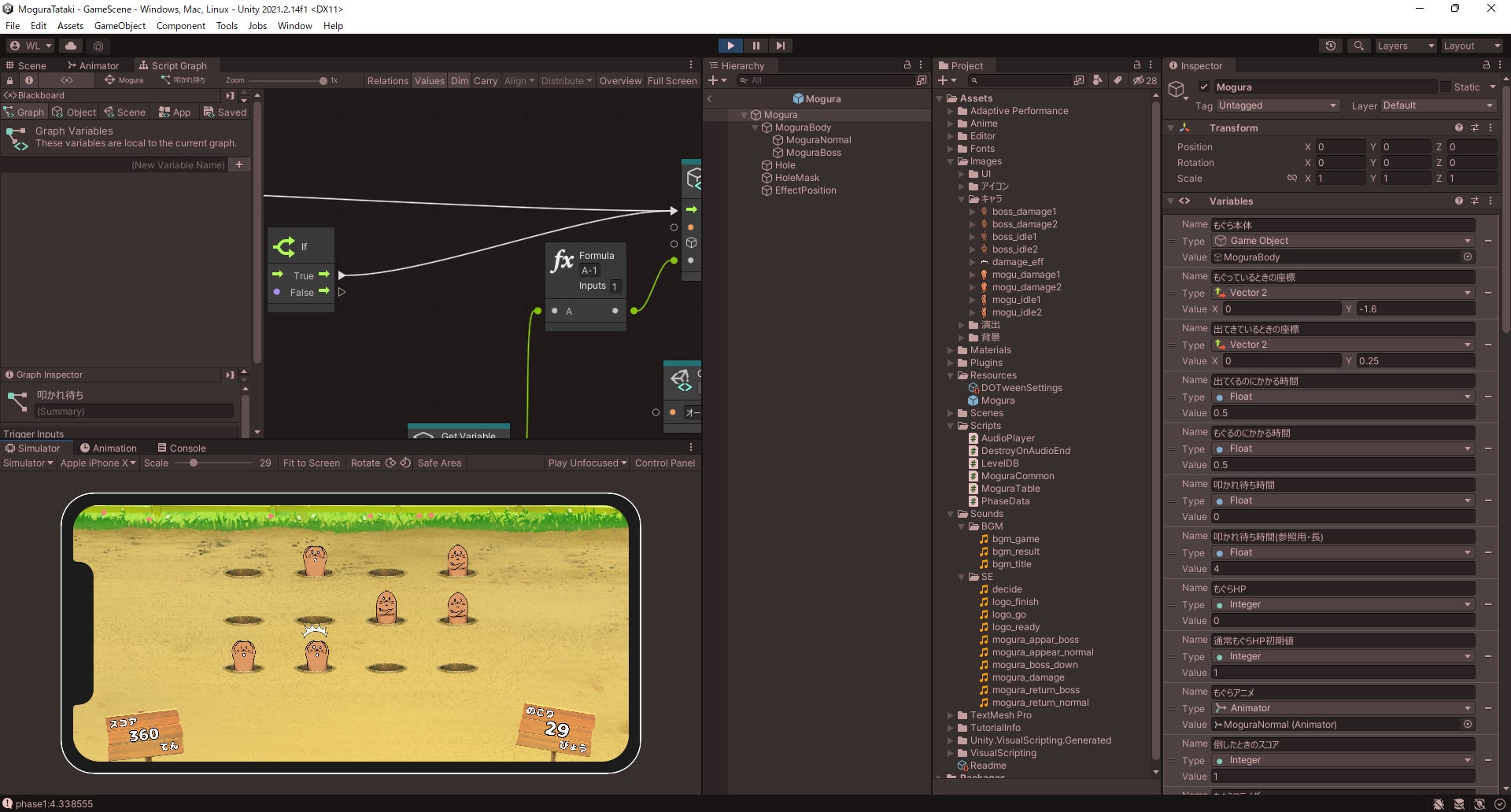Open the Tag dropdown showing Untagged

(x=1277, y=105)
